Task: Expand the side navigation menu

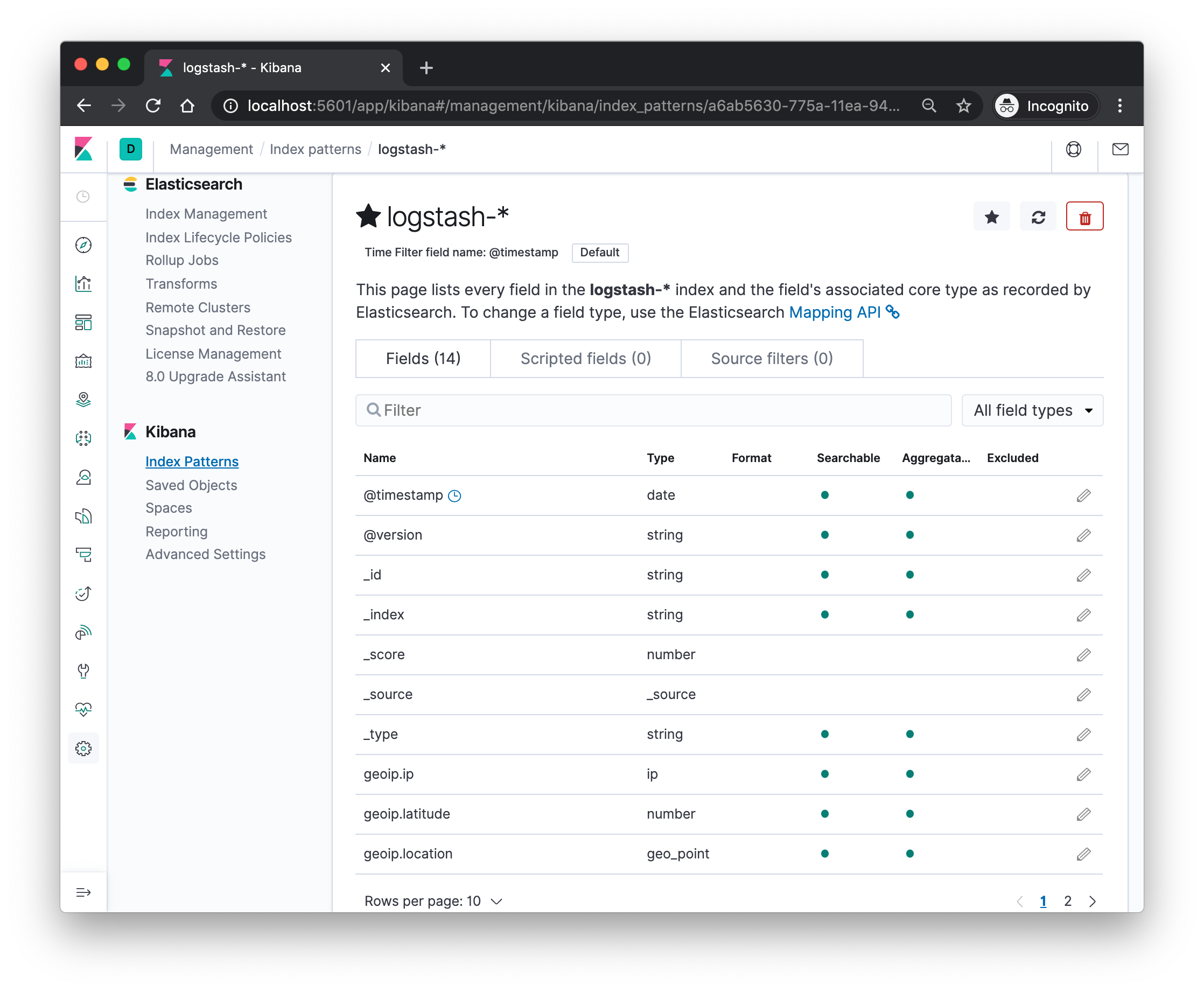Action: (83, 892)
